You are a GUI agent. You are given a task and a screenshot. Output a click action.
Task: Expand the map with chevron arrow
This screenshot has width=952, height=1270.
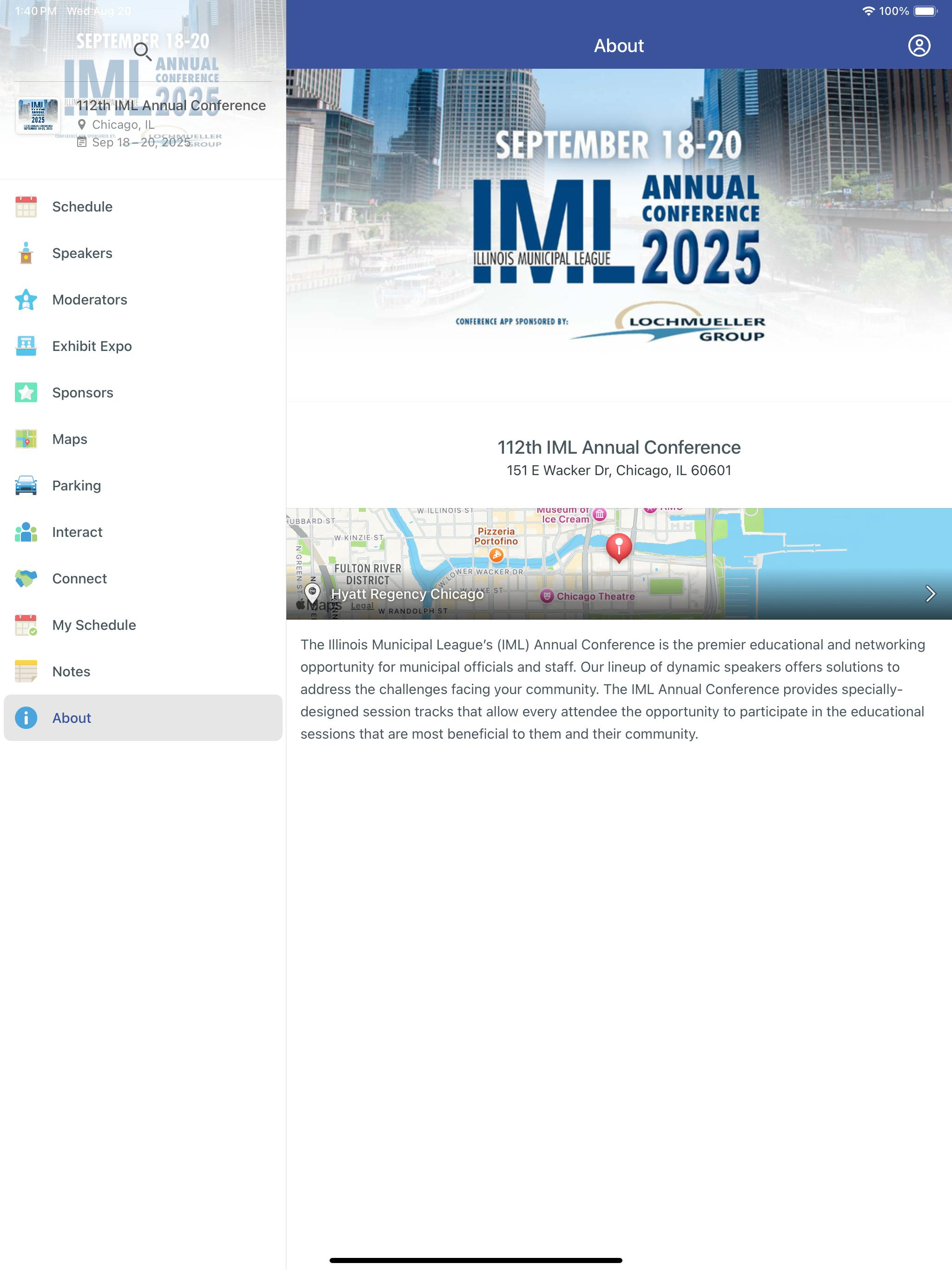[x=930, y=594]
